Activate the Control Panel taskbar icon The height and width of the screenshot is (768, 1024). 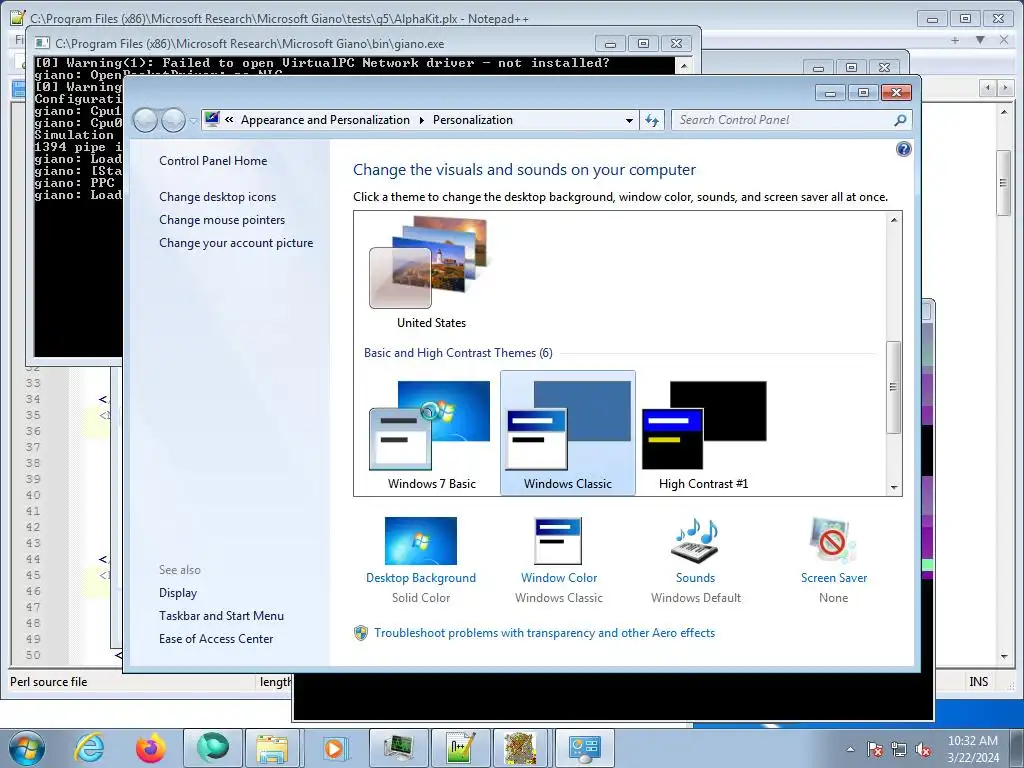tap(583, 748)
